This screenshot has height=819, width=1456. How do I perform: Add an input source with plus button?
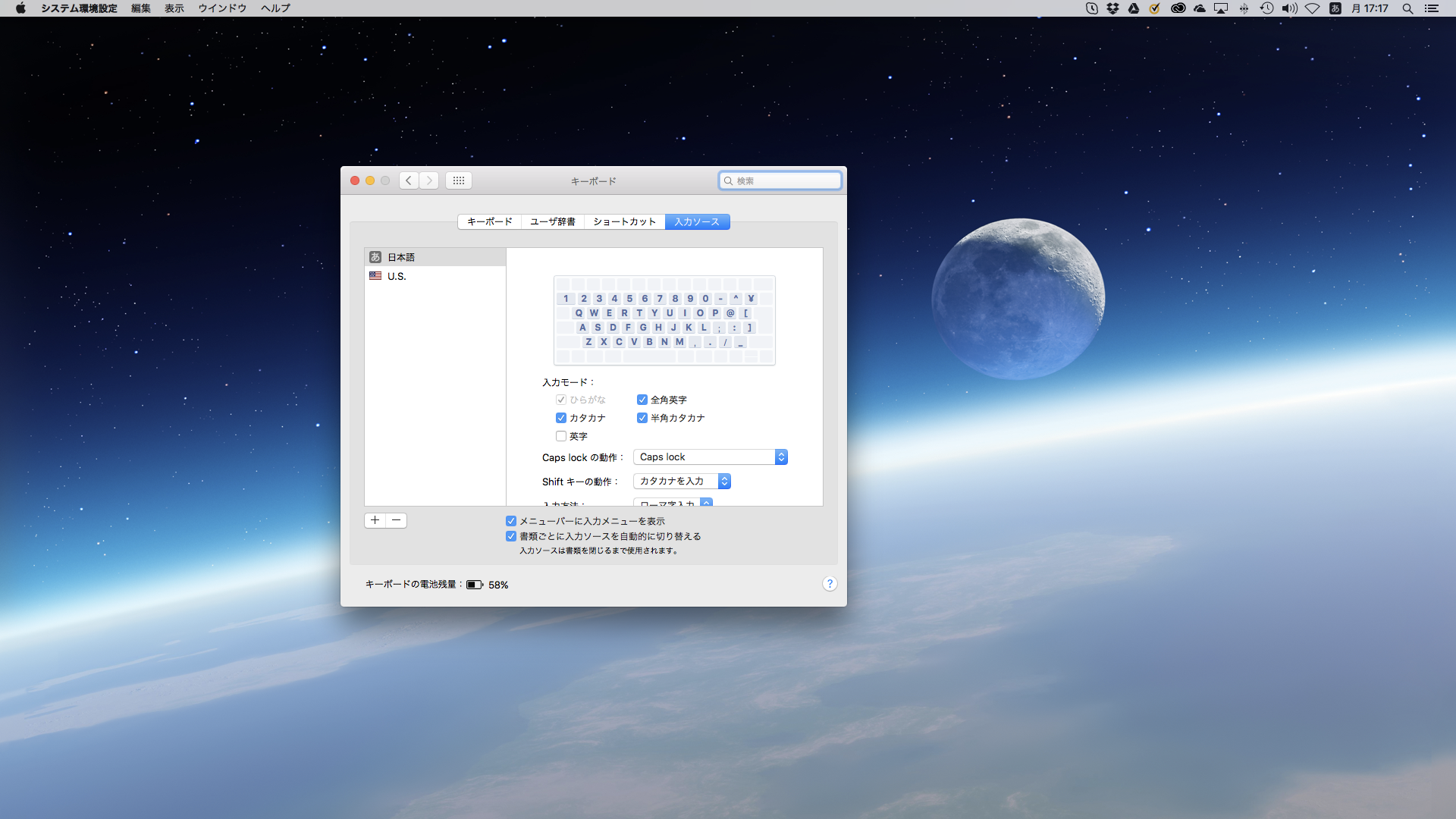click(x=375, y=520)
